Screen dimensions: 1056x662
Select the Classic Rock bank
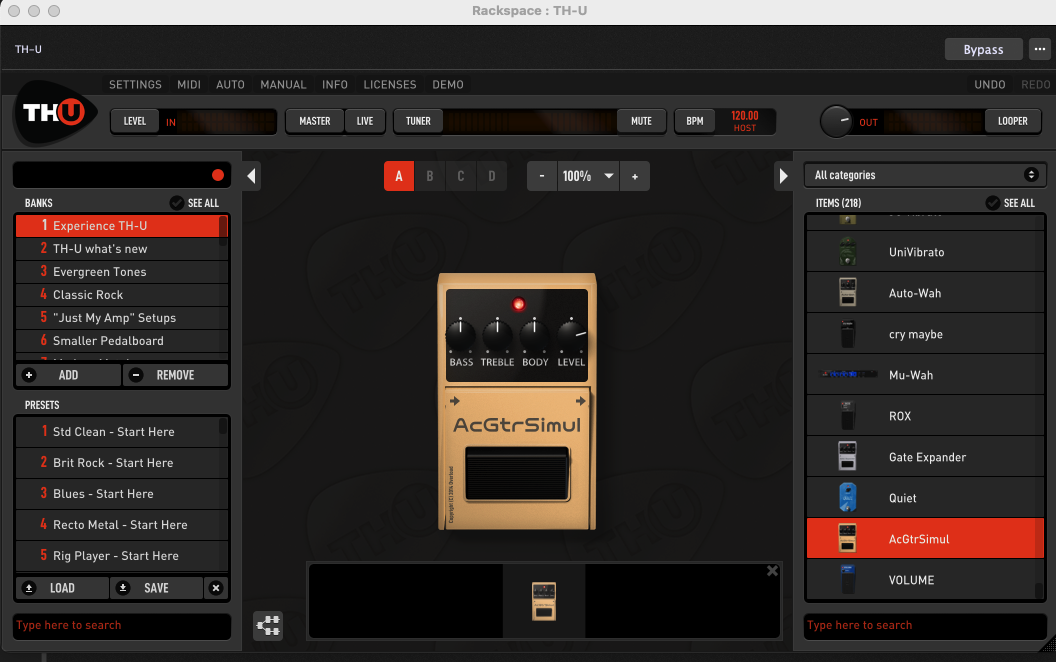[x=122, y=295]
